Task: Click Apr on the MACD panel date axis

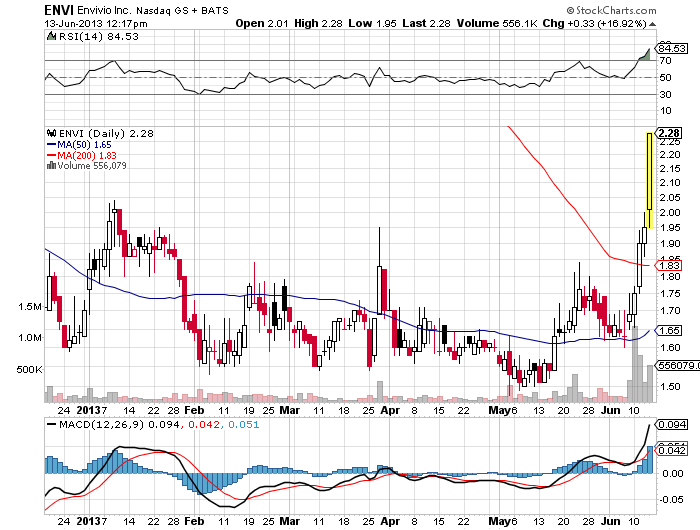Action: point(390,521)
